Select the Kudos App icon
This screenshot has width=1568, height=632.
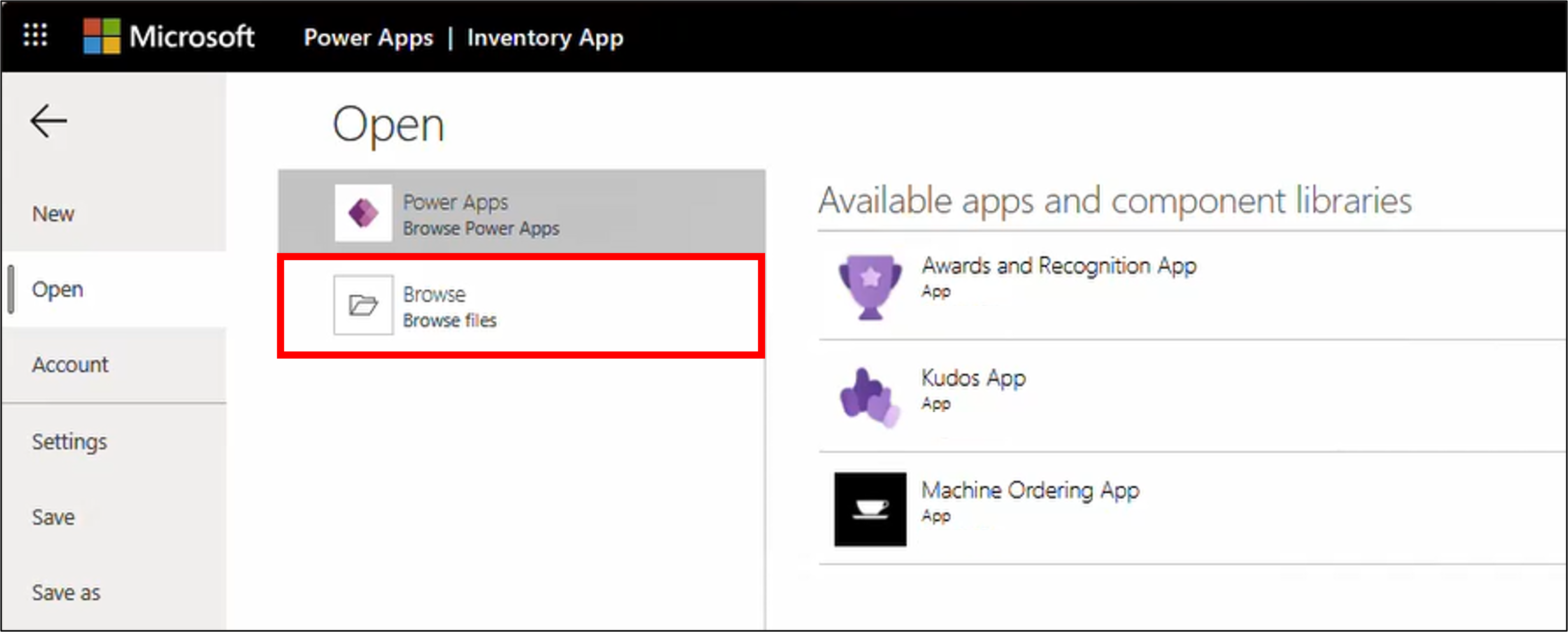pyautogui.click(x=869, y=396)
